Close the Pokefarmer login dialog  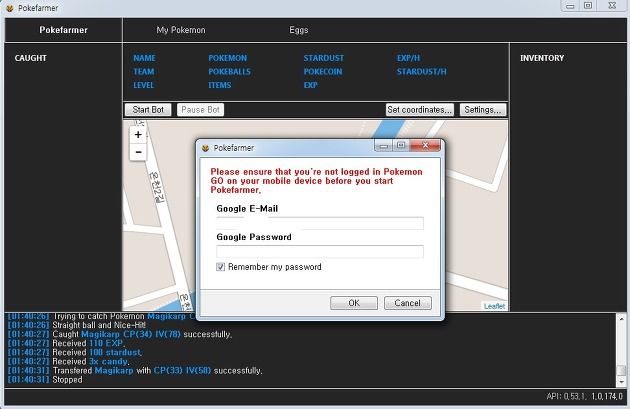pyautogui.click(x=425, y=145)
